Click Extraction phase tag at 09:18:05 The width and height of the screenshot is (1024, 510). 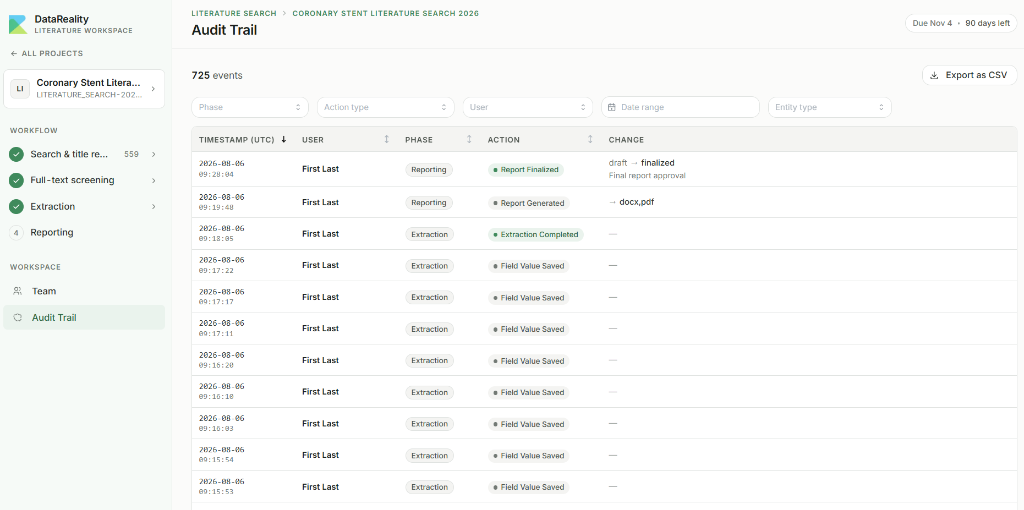pos(429,234)
